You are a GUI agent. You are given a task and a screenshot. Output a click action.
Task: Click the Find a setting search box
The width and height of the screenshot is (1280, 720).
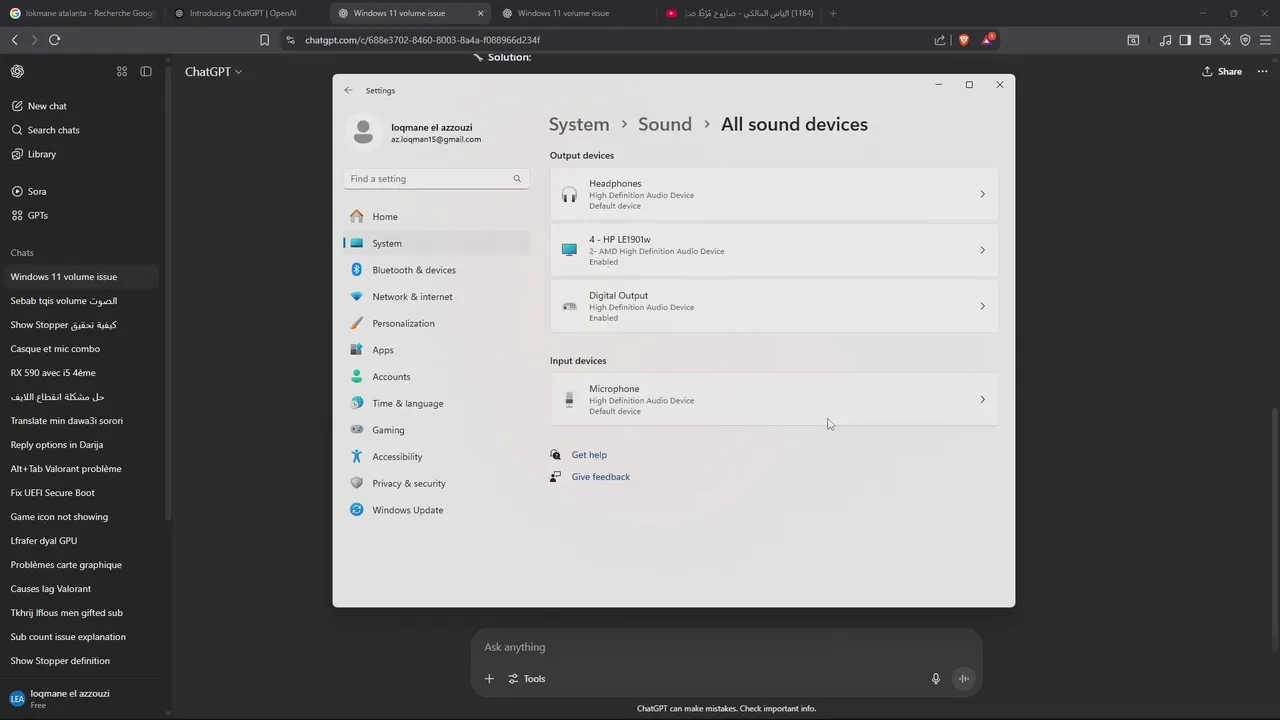tap(436, 179)
